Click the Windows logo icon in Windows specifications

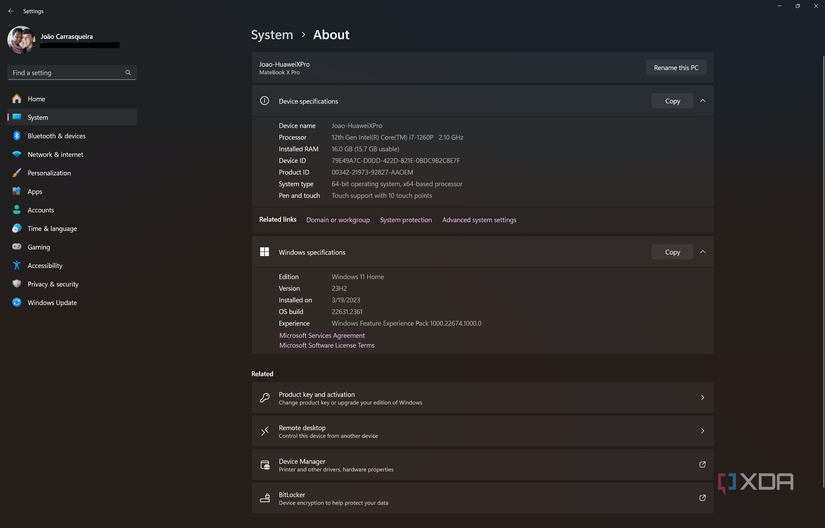click(265, 252)
